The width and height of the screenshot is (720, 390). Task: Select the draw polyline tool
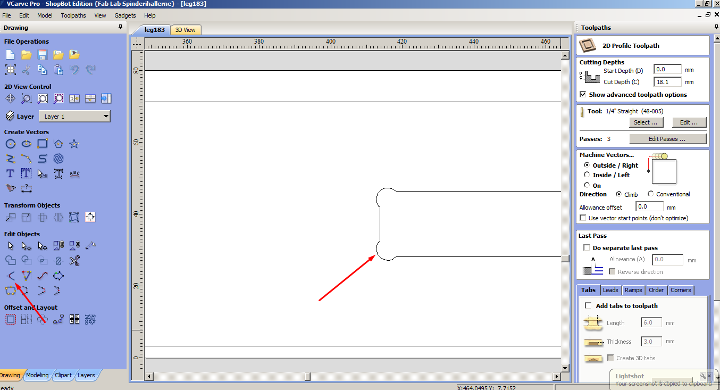click(x=10, y=159)
